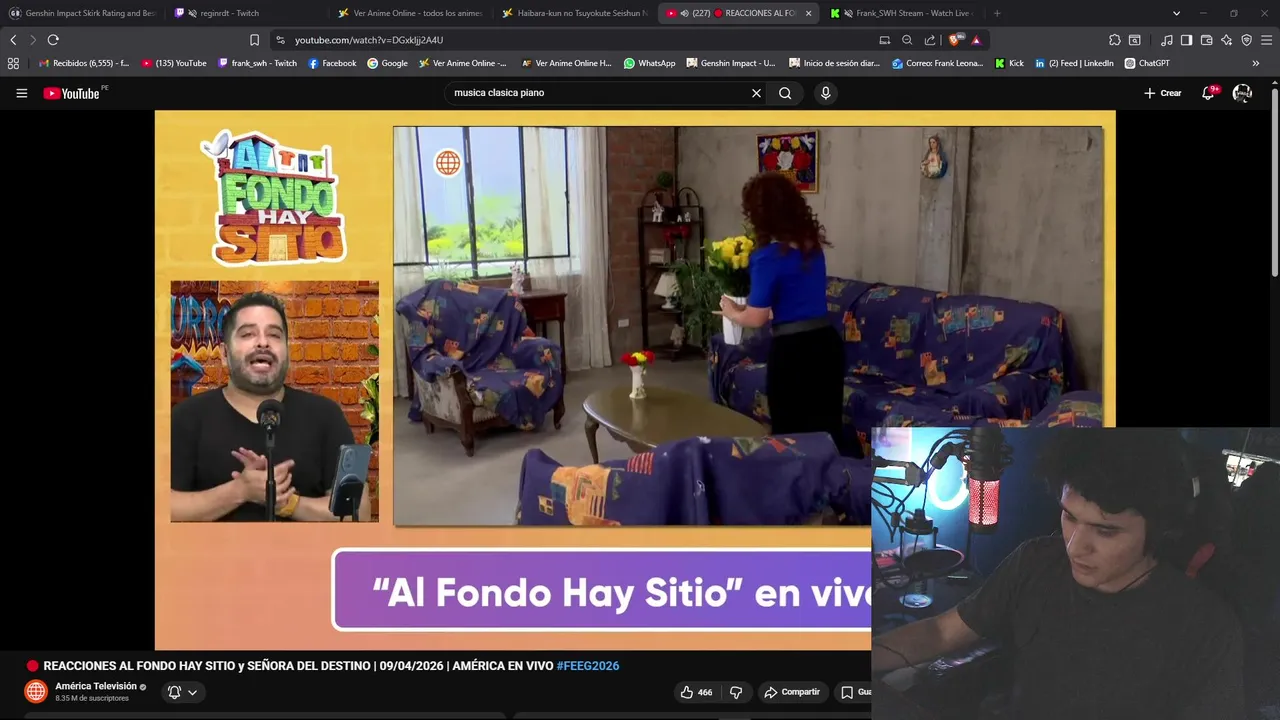This screenshot has height=720, width=1280.
Task: Go back in browser history
Action: (x=13, y=40)
